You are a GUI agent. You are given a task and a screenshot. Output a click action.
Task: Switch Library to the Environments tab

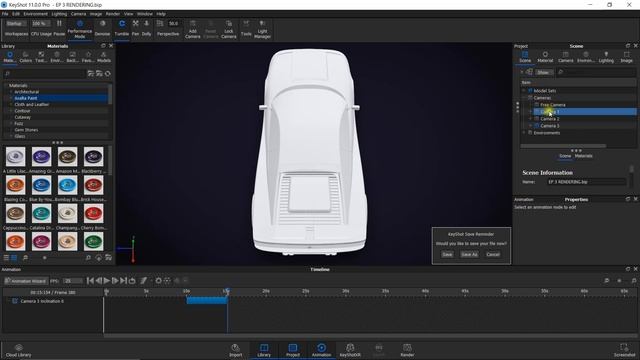pos(57,57)
